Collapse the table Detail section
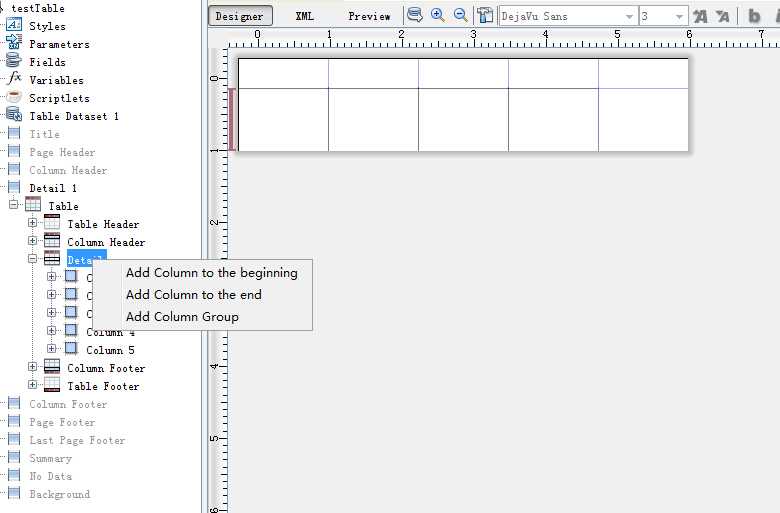The height and width of the screenshot is (513, 780). tap(32, 258)
